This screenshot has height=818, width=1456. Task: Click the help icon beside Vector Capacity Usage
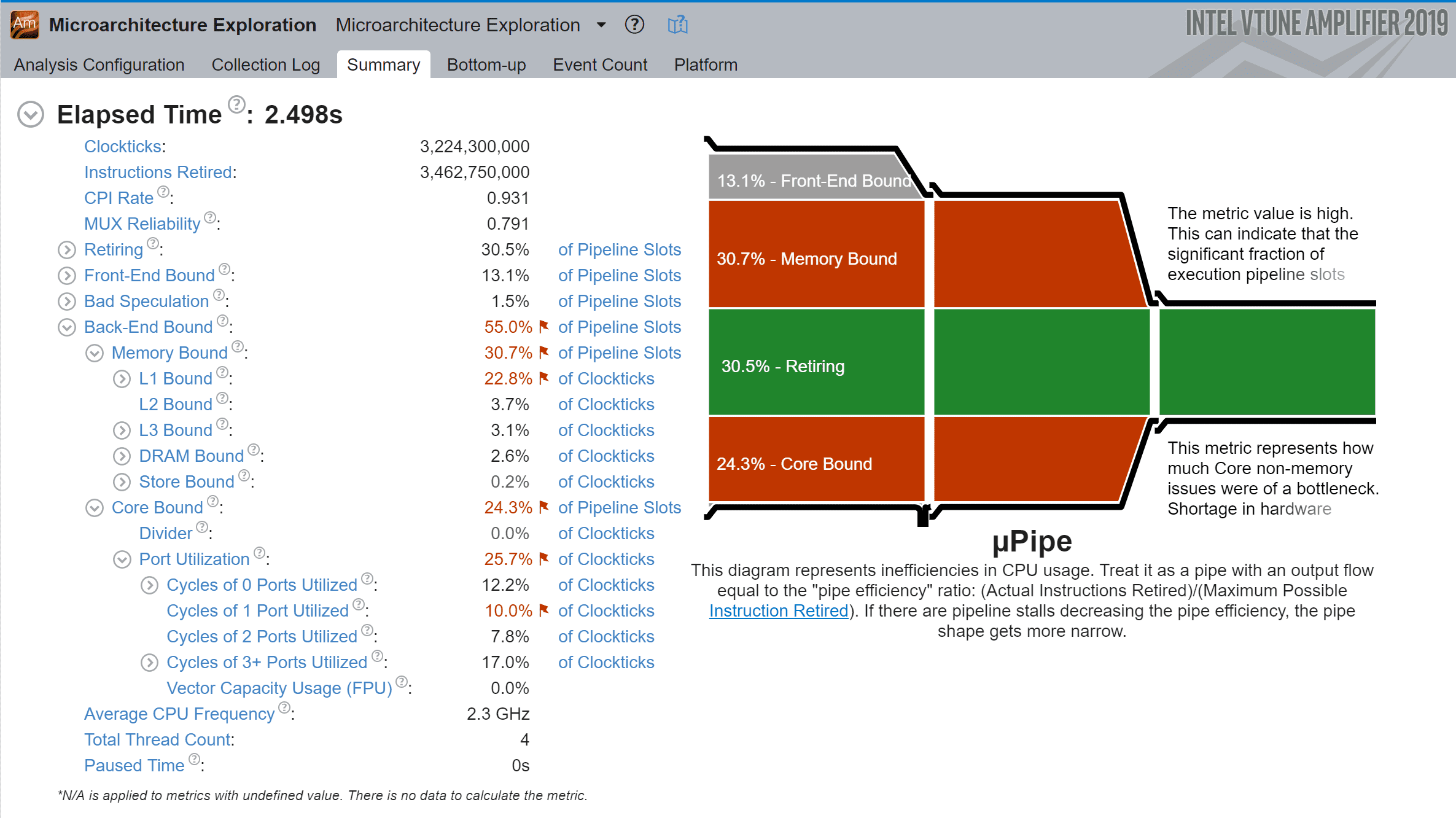[x=402, y=682]
